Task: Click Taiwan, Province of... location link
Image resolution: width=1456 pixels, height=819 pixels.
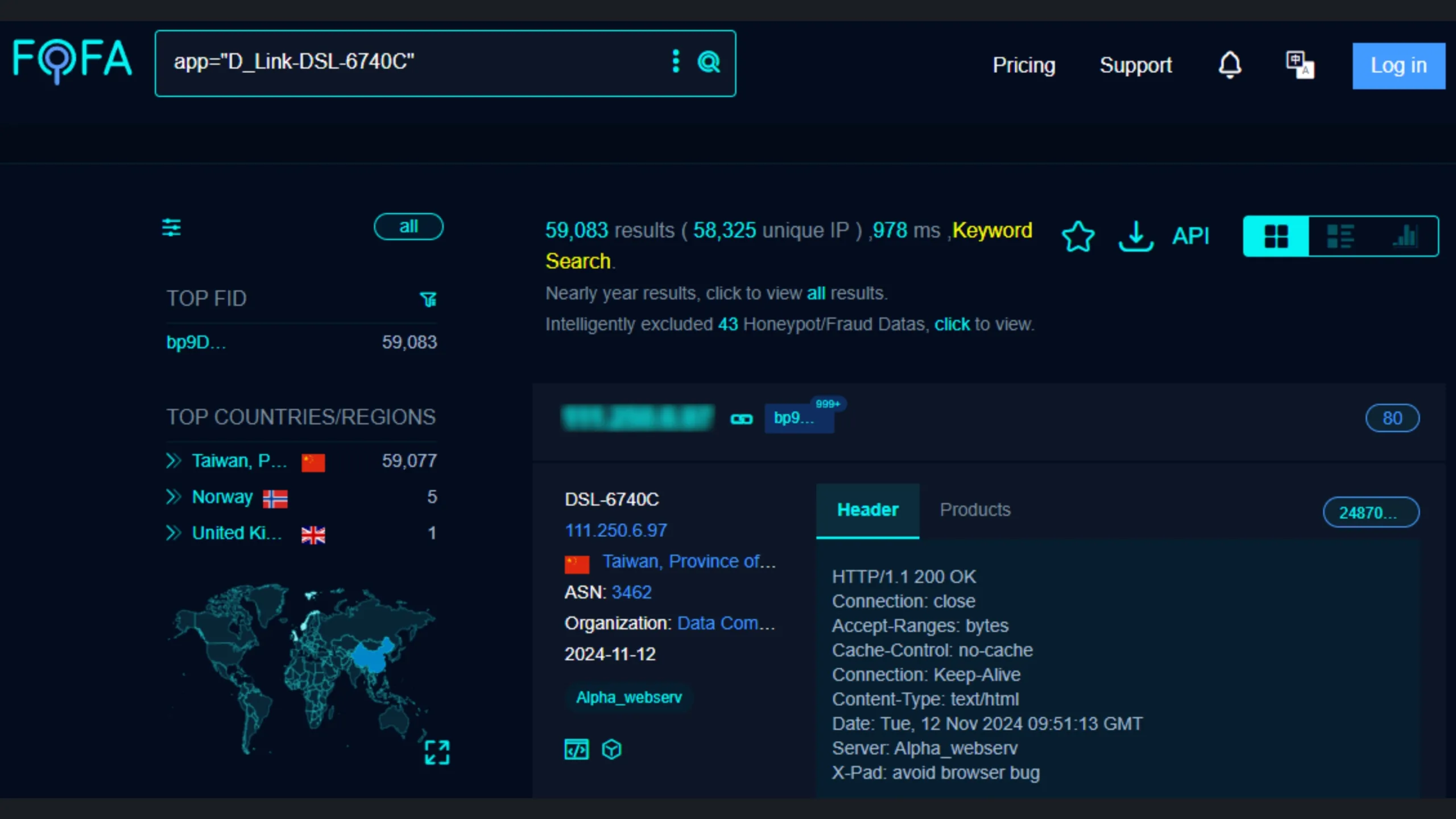Action: (689, 562)
